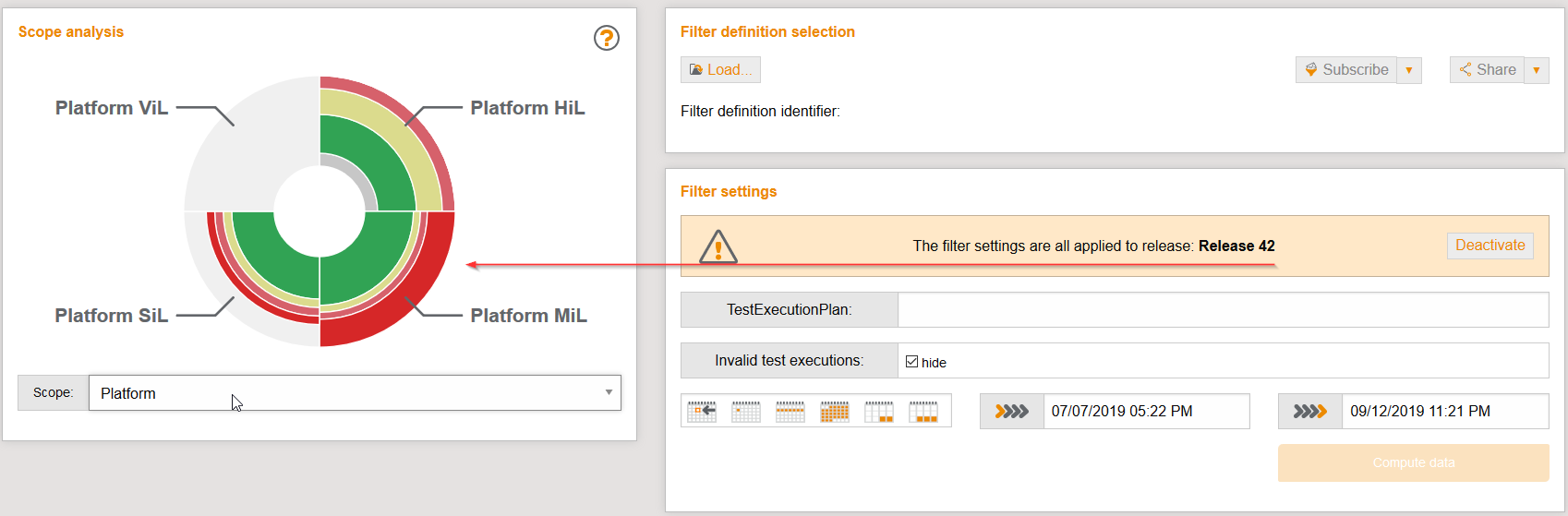Click the start date arrows icon
The image size is (1568, 516).
pos(1012,412)
